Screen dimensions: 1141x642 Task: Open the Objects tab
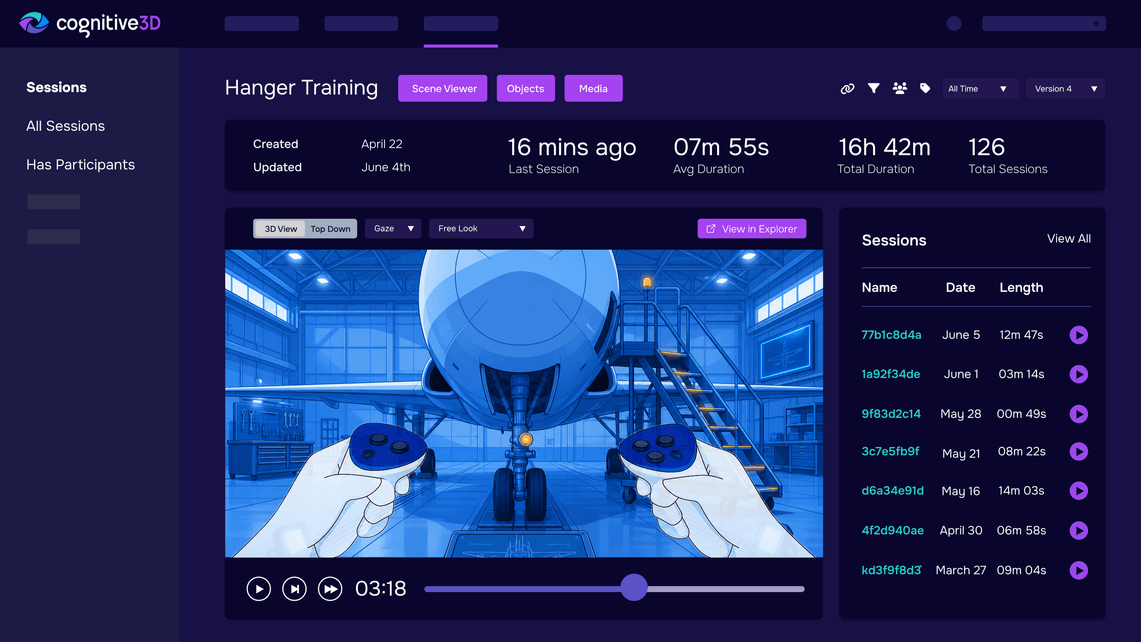(x=525, y=88)
